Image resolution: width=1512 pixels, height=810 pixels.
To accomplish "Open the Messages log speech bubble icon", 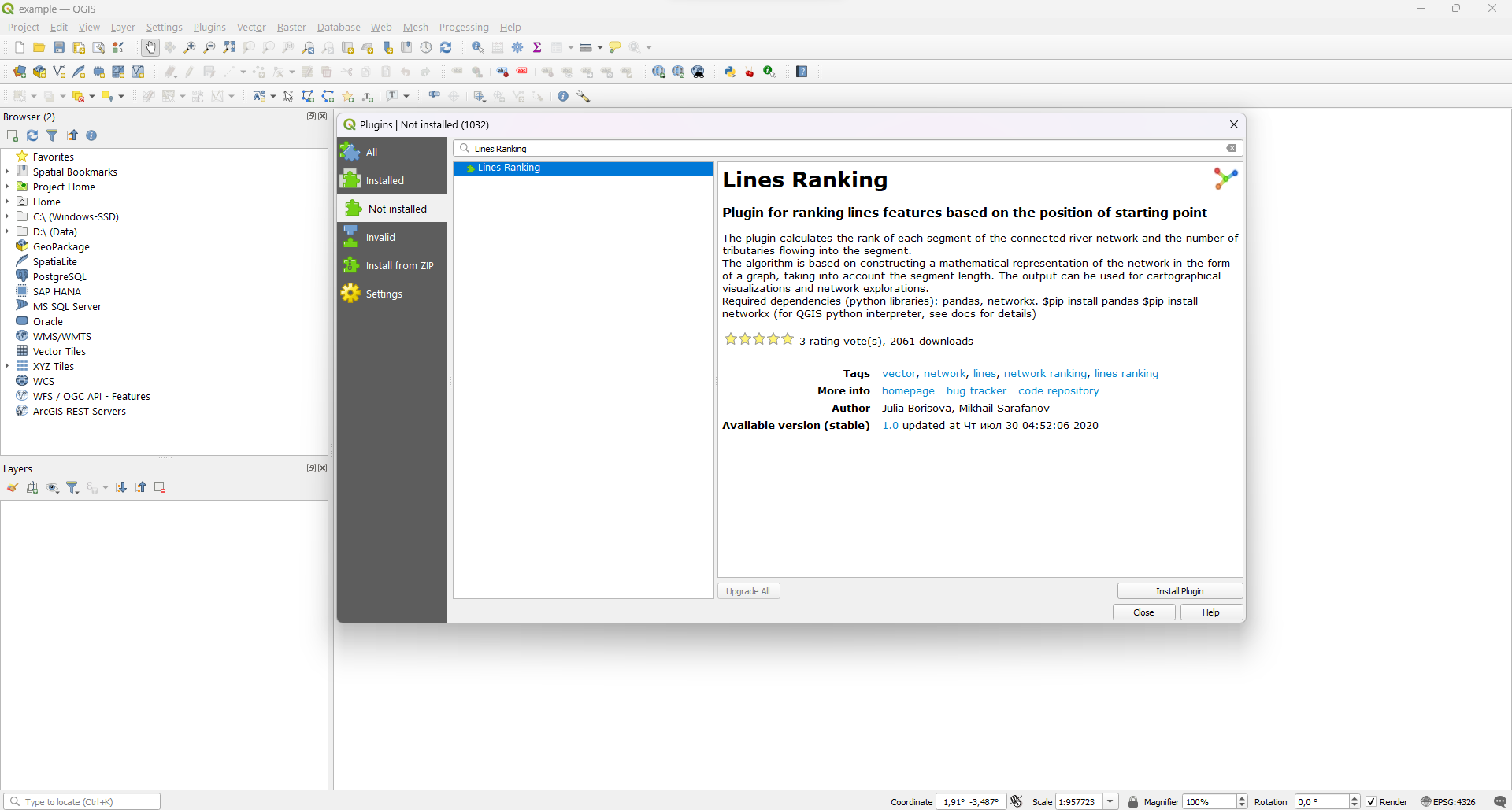I will pyautogui.click(x=1499, y=801).
